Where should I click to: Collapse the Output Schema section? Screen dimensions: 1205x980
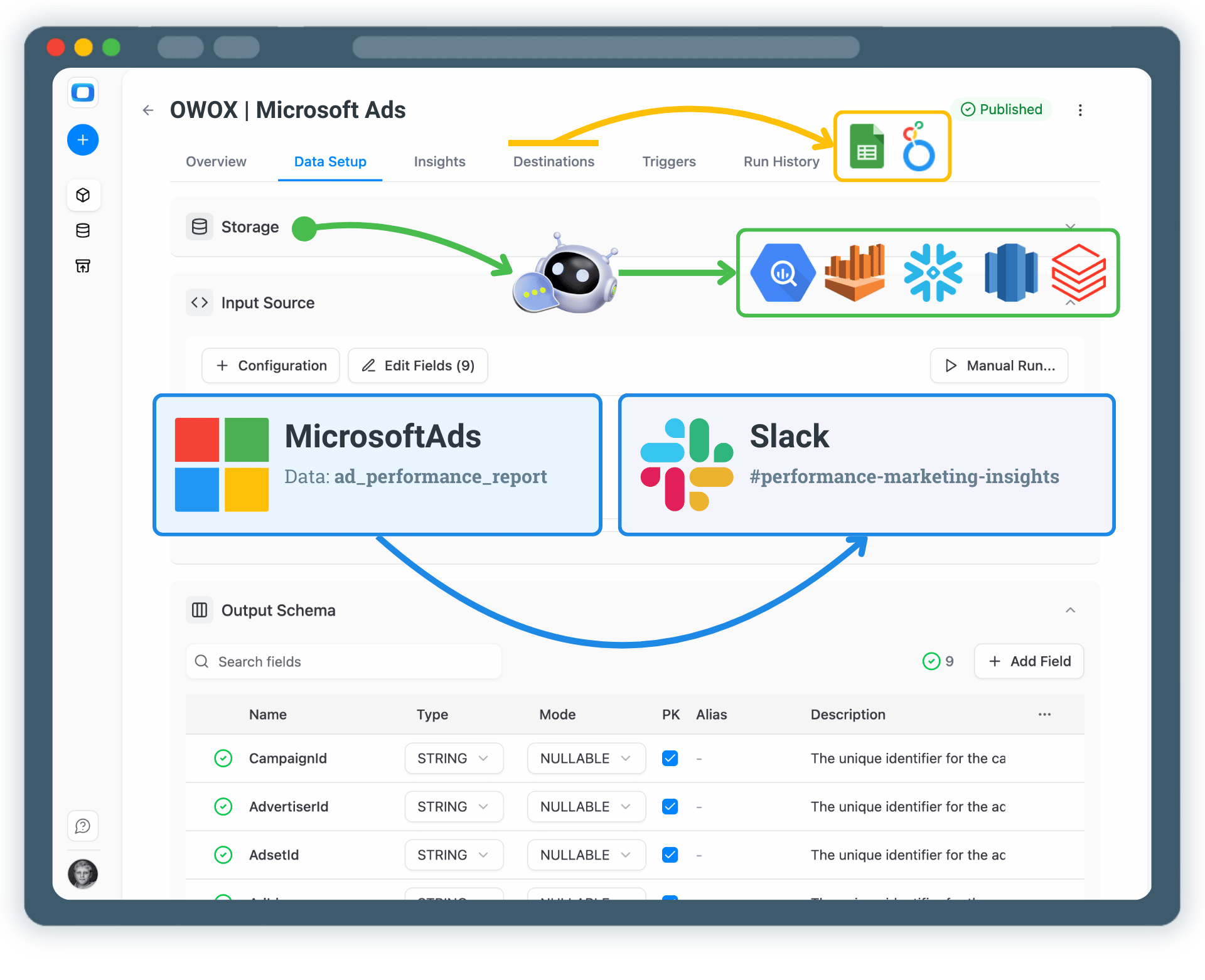(1070, 609)
